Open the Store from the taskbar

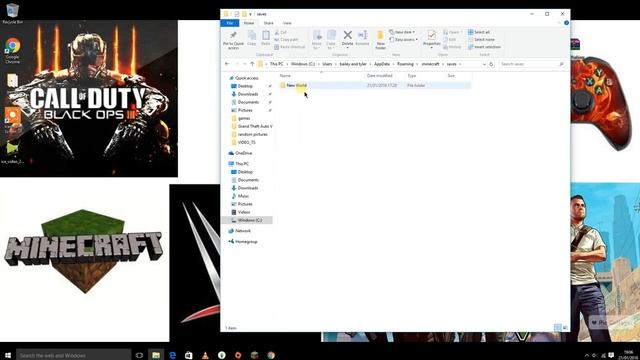[x=189, y=356]
